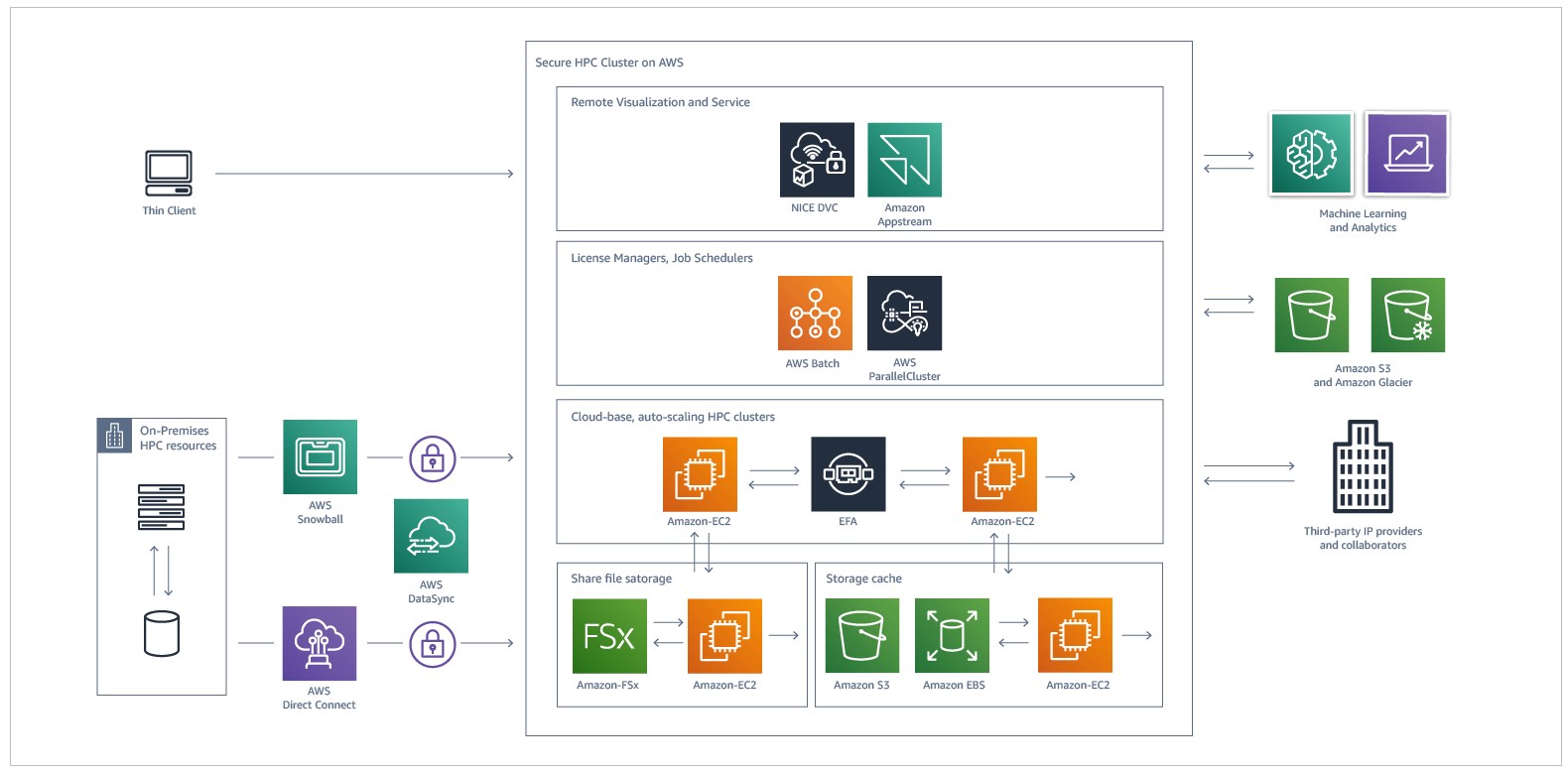
Task: Select the EFA icon
Action: (849, 474)
